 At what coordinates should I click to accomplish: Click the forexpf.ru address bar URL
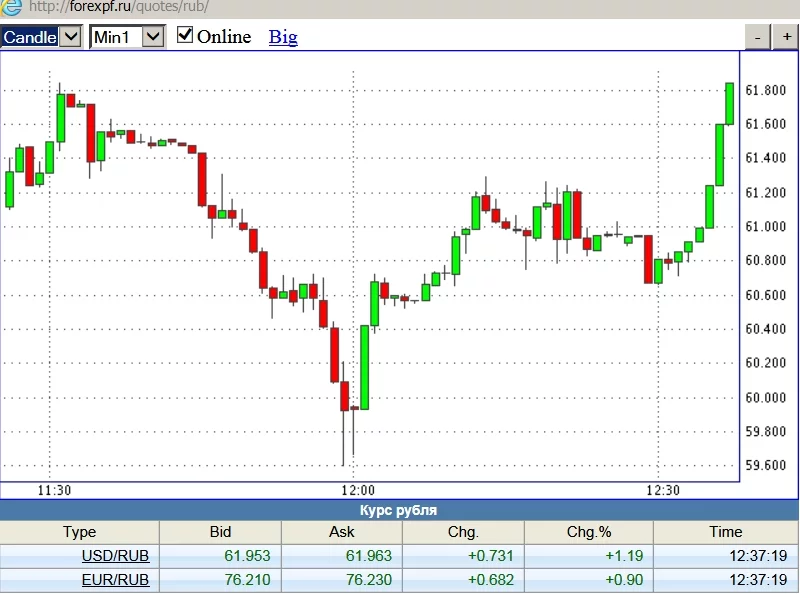pos(119,7)
